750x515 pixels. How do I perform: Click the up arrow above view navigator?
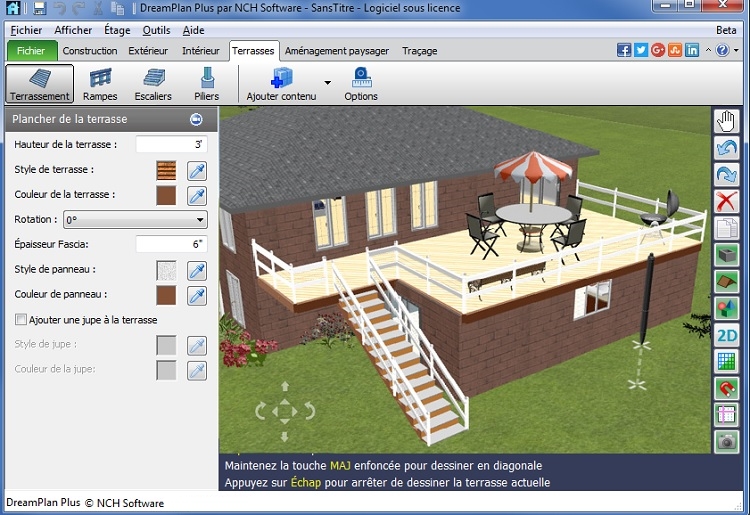pyautogui.click(x=285, y=386)
